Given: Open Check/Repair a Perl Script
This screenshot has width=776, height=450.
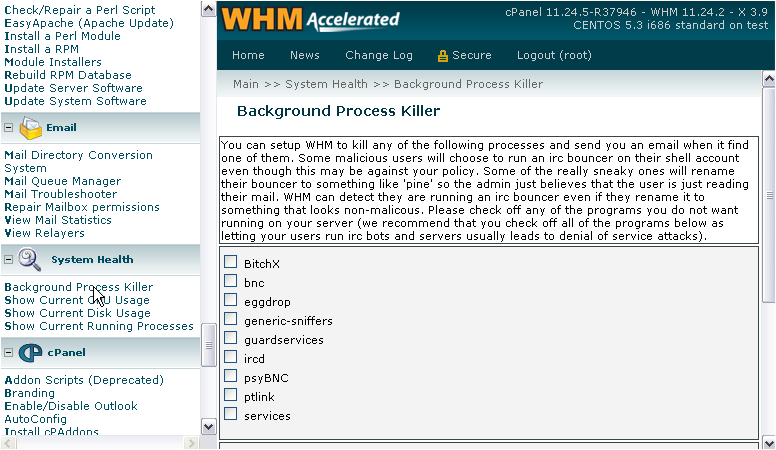Looking at the screenshot, I should pyautogui.click(x=80, y=10).
